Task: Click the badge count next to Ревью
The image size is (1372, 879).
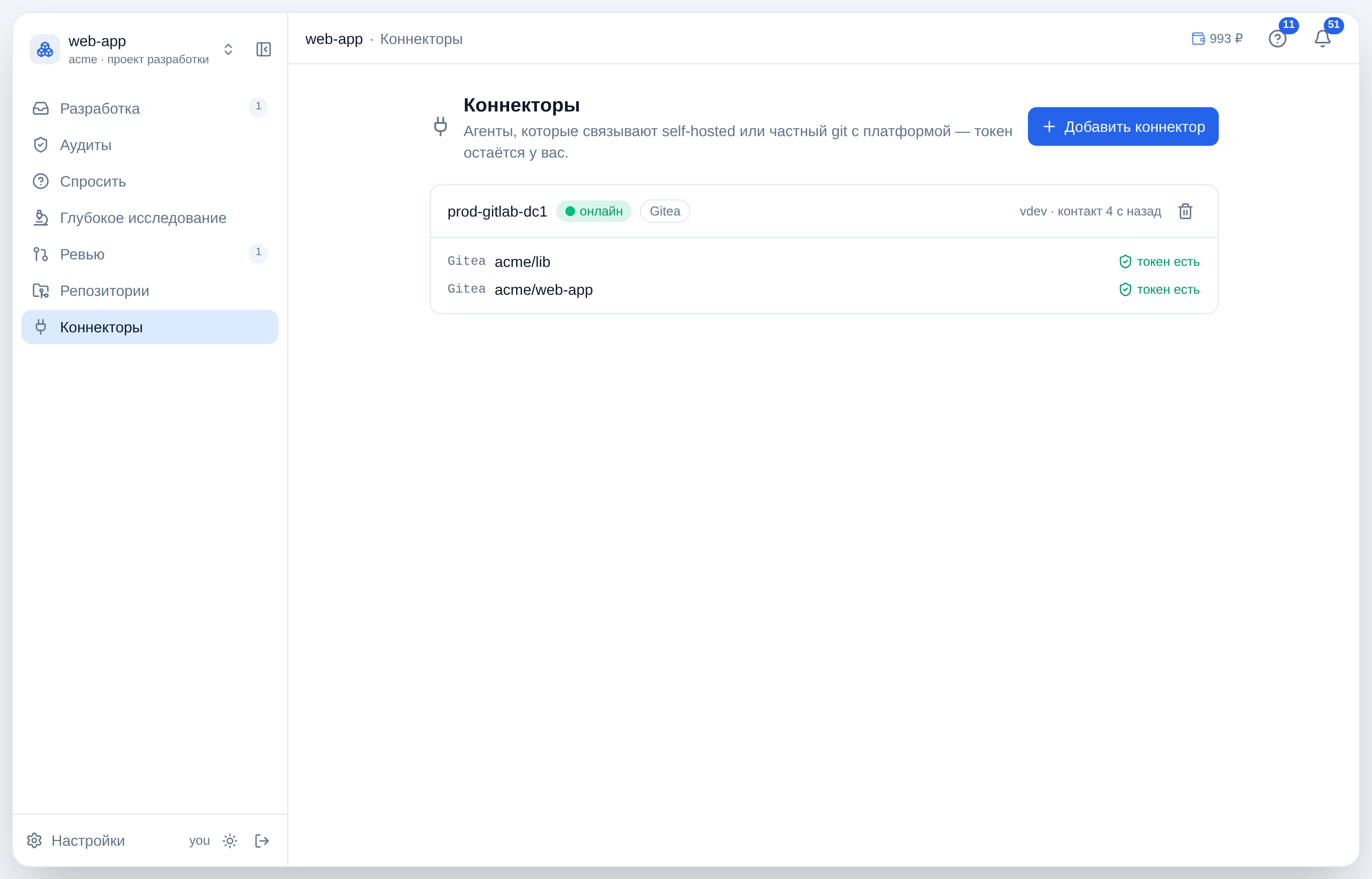Action: (258, 252)
